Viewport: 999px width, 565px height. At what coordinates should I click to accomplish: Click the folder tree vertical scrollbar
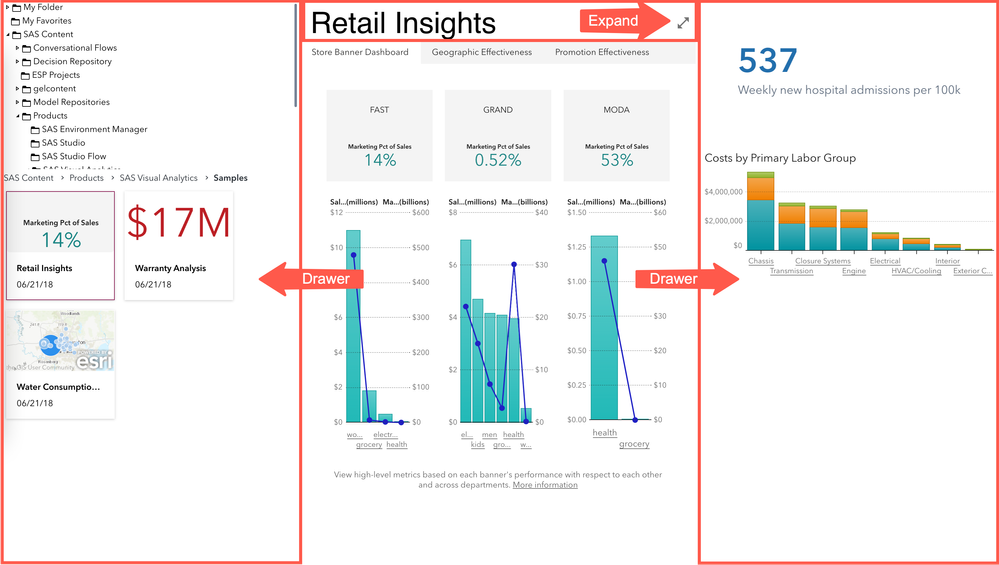click(296, 55)
